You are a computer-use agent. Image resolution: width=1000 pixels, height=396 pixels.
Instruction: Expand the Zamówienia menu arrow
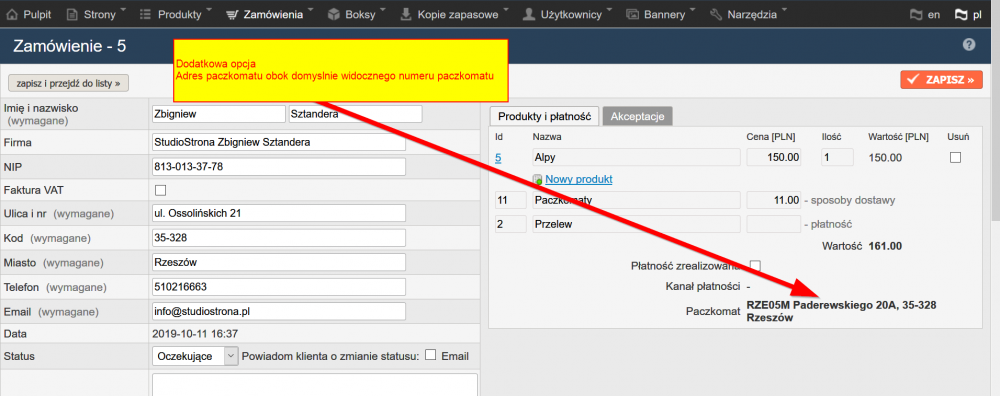click(311, 9)
